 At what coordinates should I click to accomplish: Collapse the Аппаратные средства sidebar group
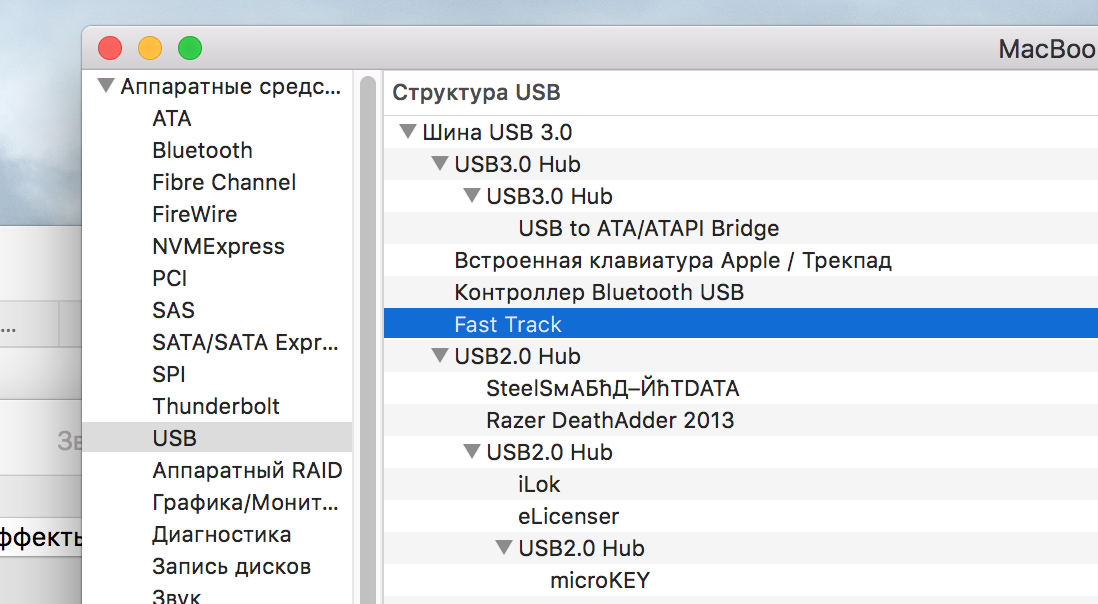pyautogui.click(x=106, y=86)
